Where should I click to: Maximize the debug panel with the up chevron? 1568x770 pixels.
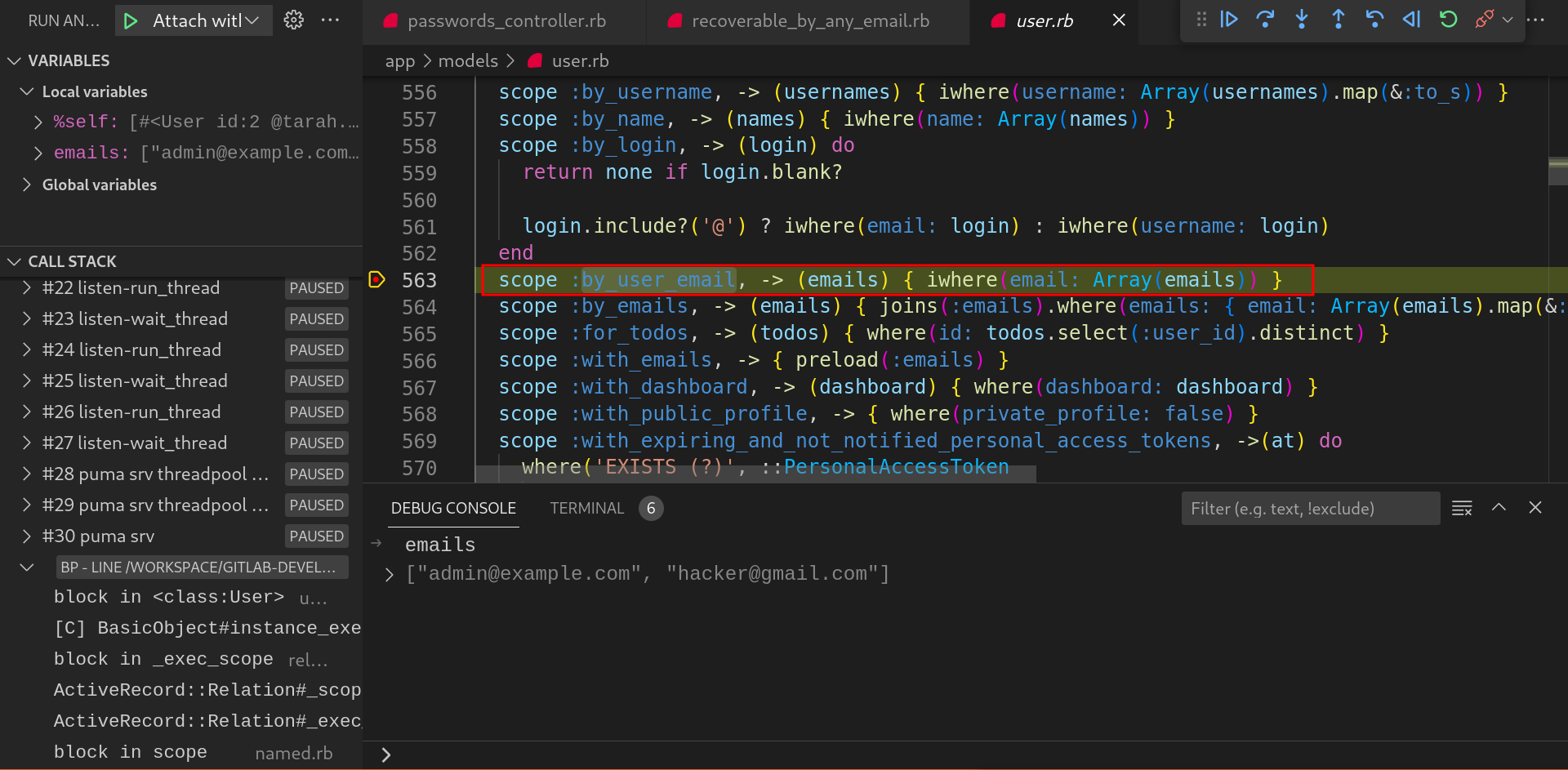point(1499,508)
